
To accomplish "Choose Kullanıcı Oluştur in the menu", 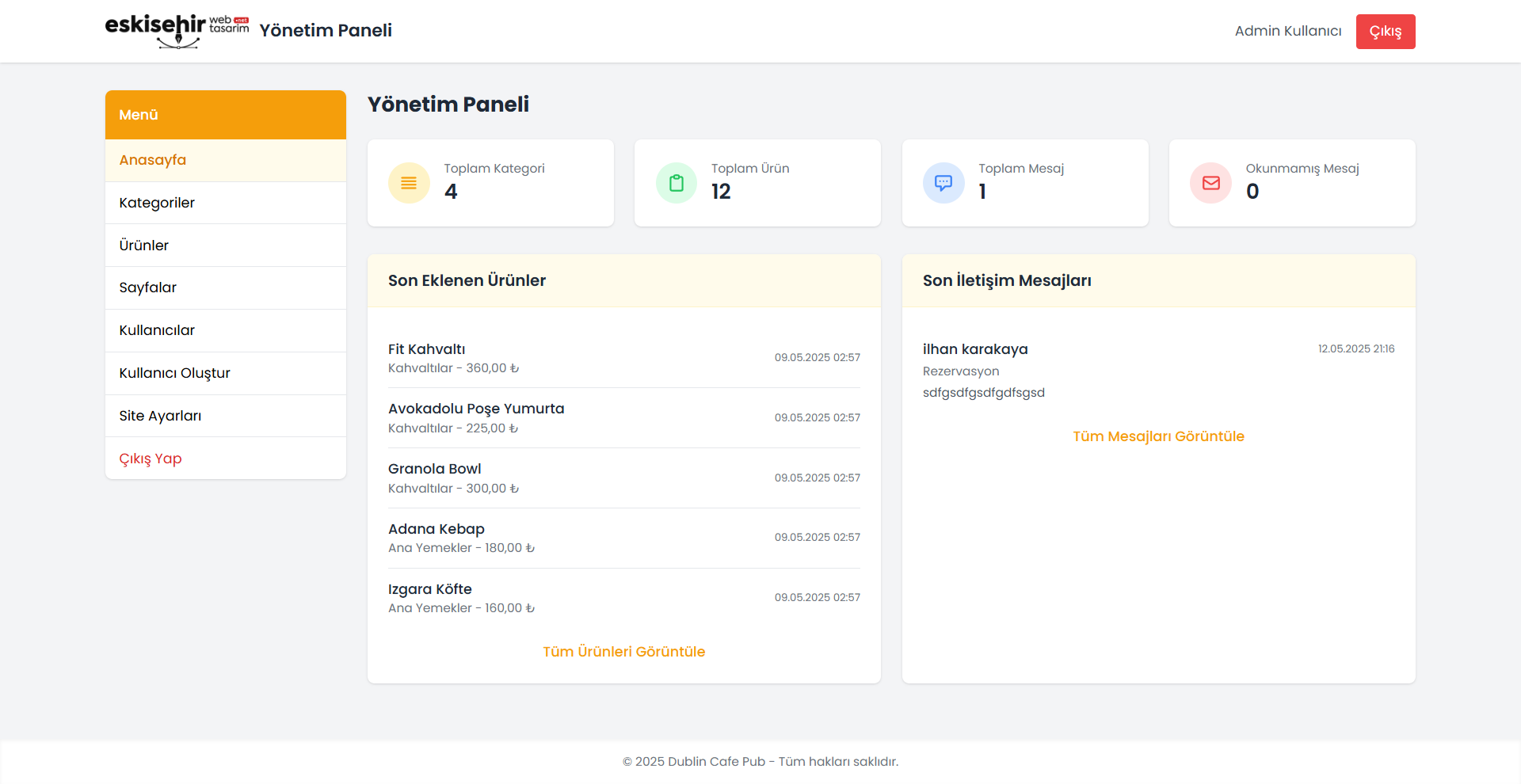I will click(x=175, y=373).
